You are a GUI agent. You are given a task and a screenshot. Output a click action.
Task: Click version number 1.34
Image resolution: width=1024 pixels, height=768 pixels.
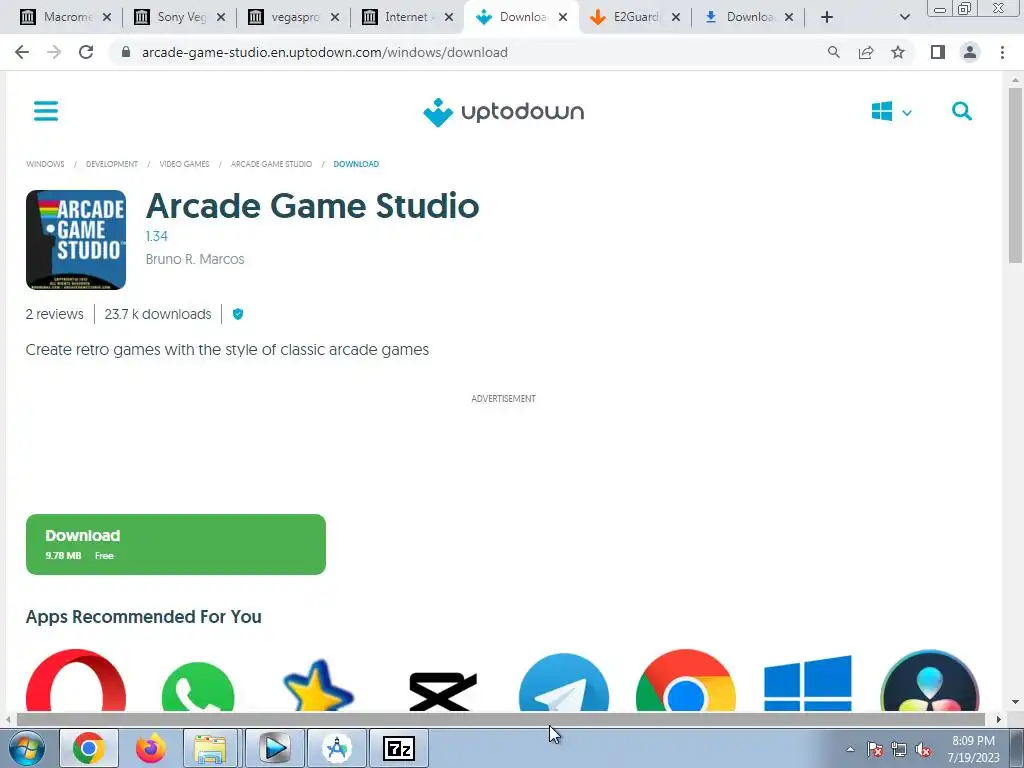point(157,236)
